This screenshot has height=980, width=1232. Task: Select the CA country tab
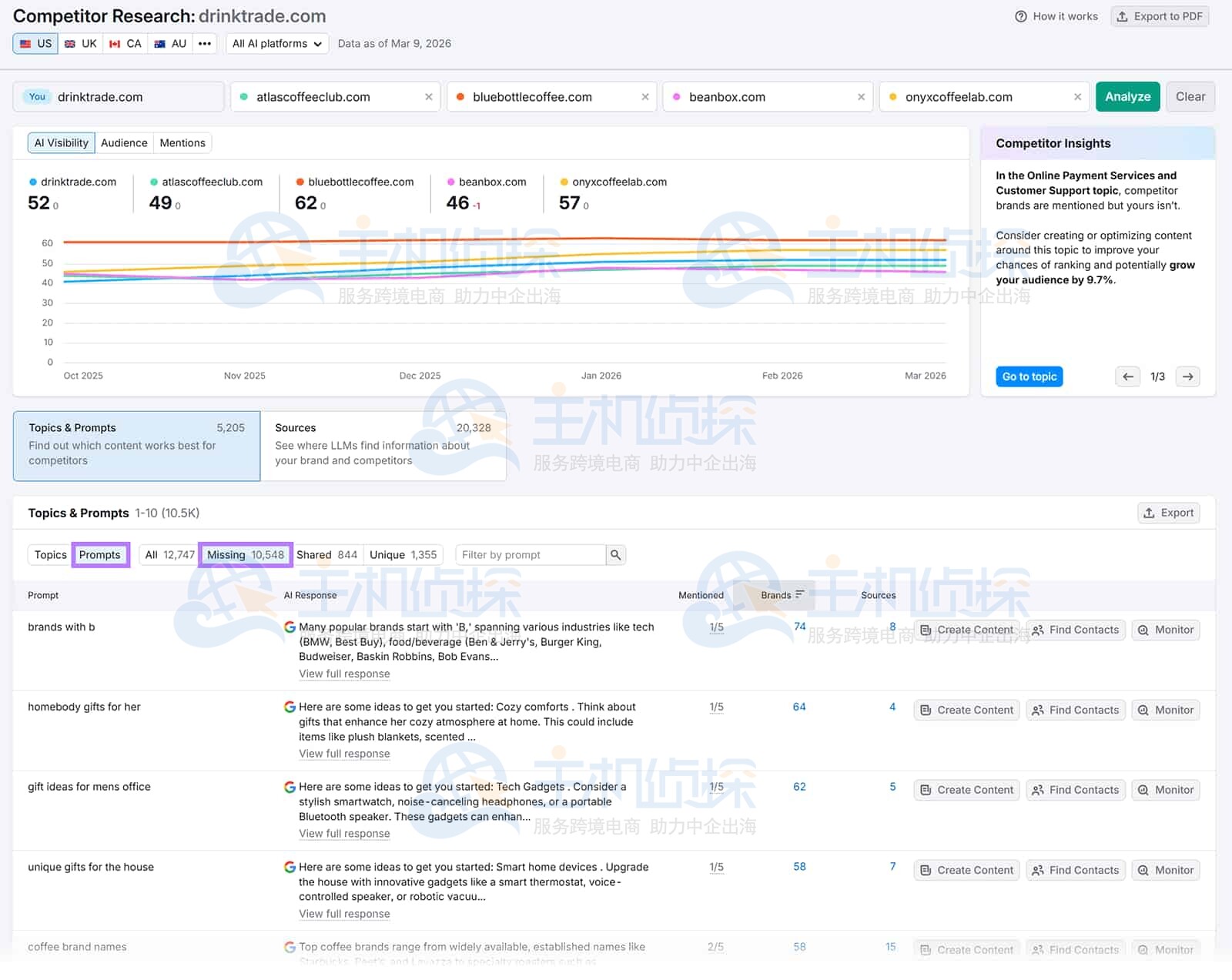click(x=126, y=44)
